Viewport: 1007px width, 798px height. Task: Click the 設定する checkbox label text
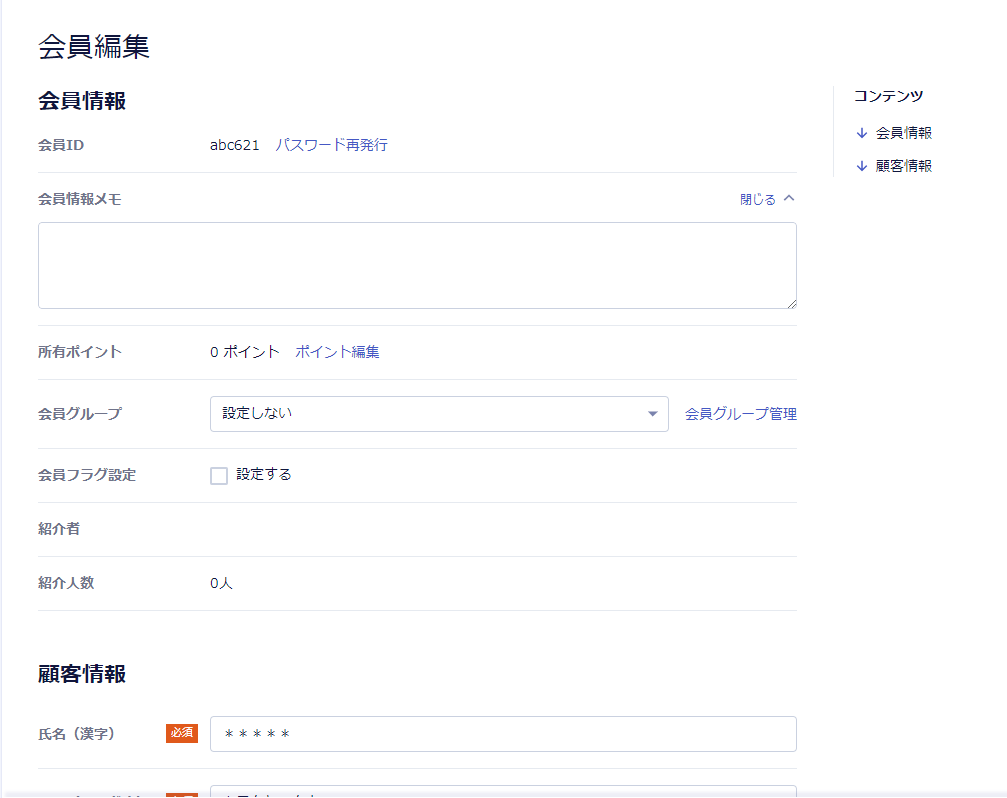[264, 475]
